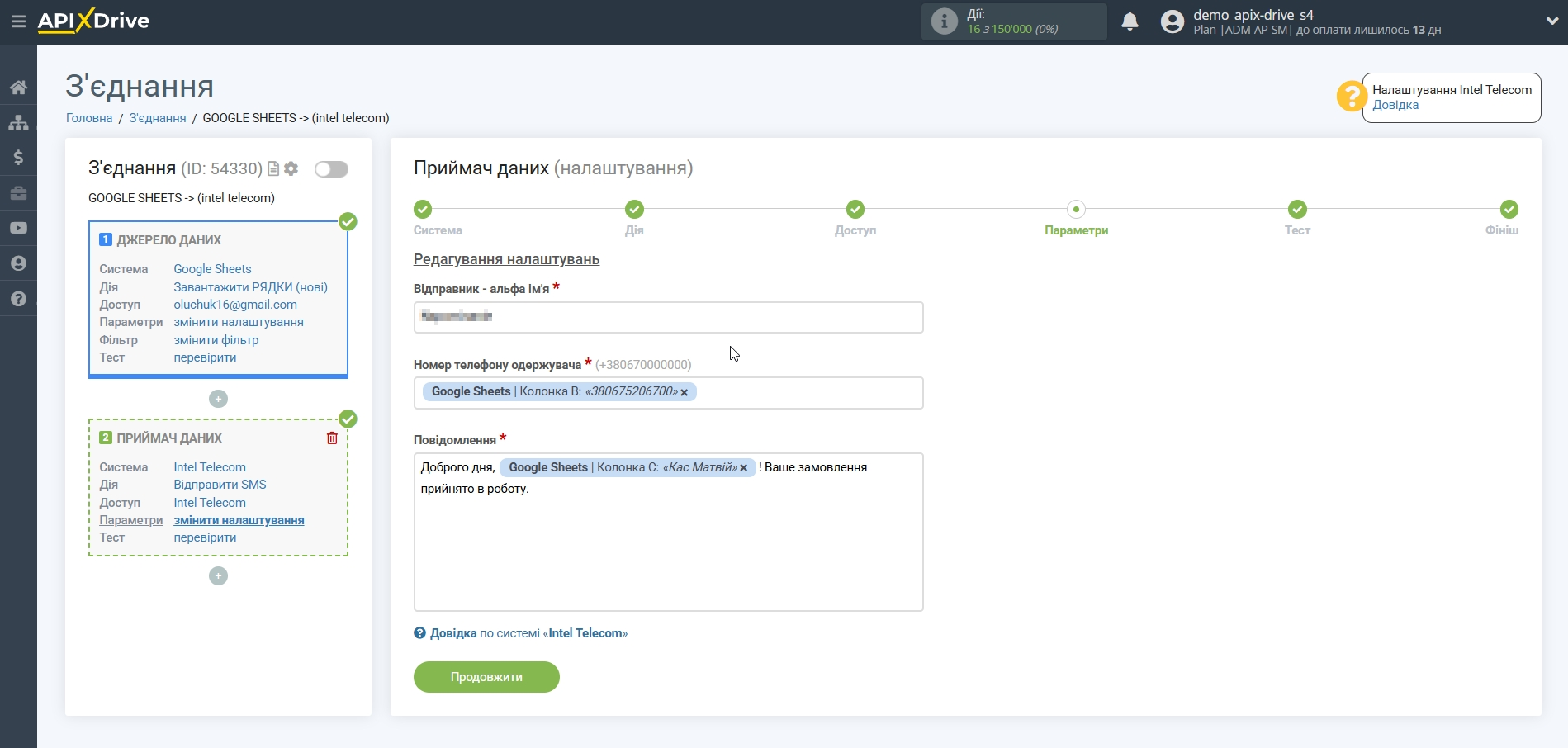Click the recipient phone number field
The width and height of the screenshot is (1568, 748).
click(x=668, y=393)
